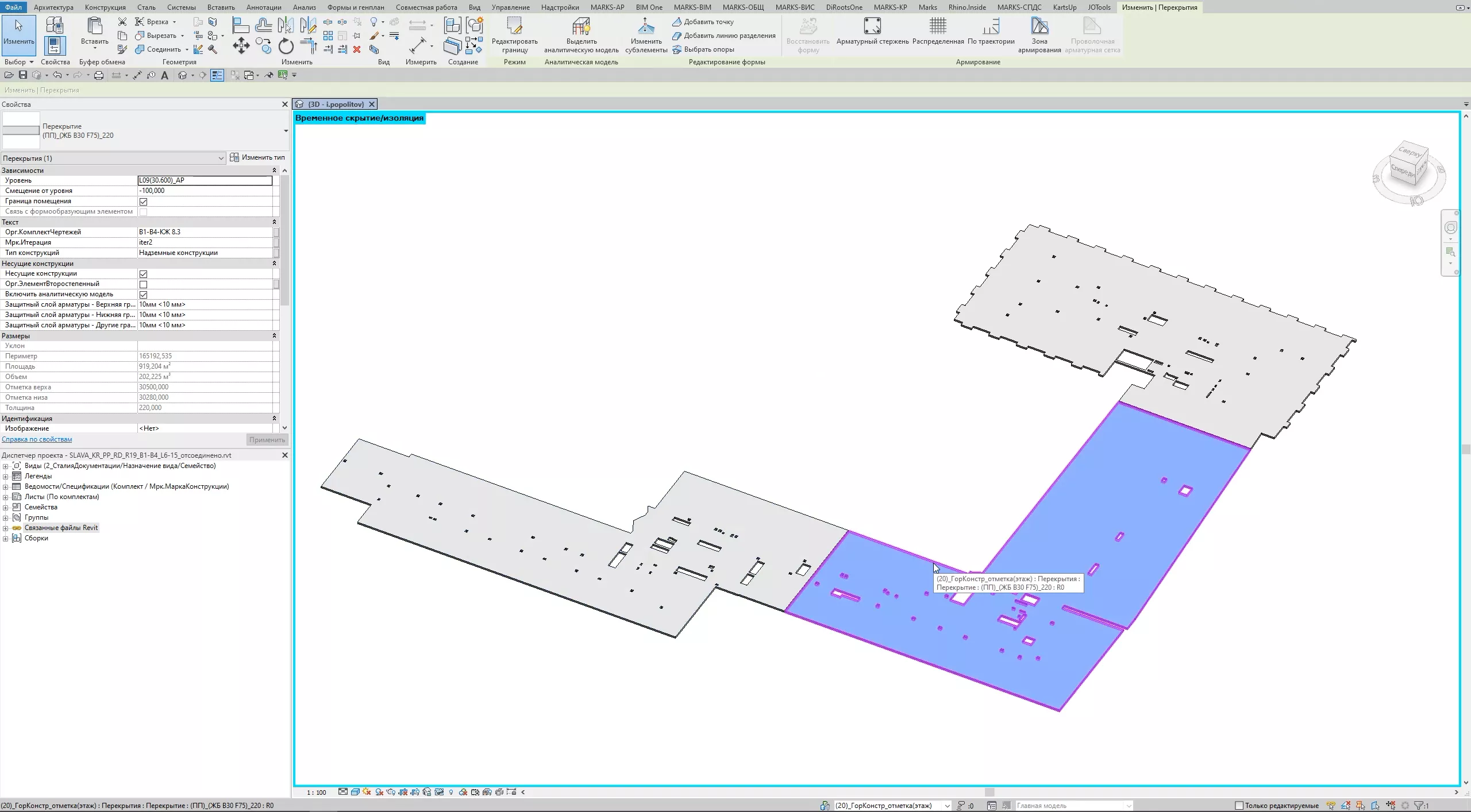Screen dimensions: 1471x812
Task: Toggle the Только редактируемые checkbox in the status bar
Action: 1239,806
